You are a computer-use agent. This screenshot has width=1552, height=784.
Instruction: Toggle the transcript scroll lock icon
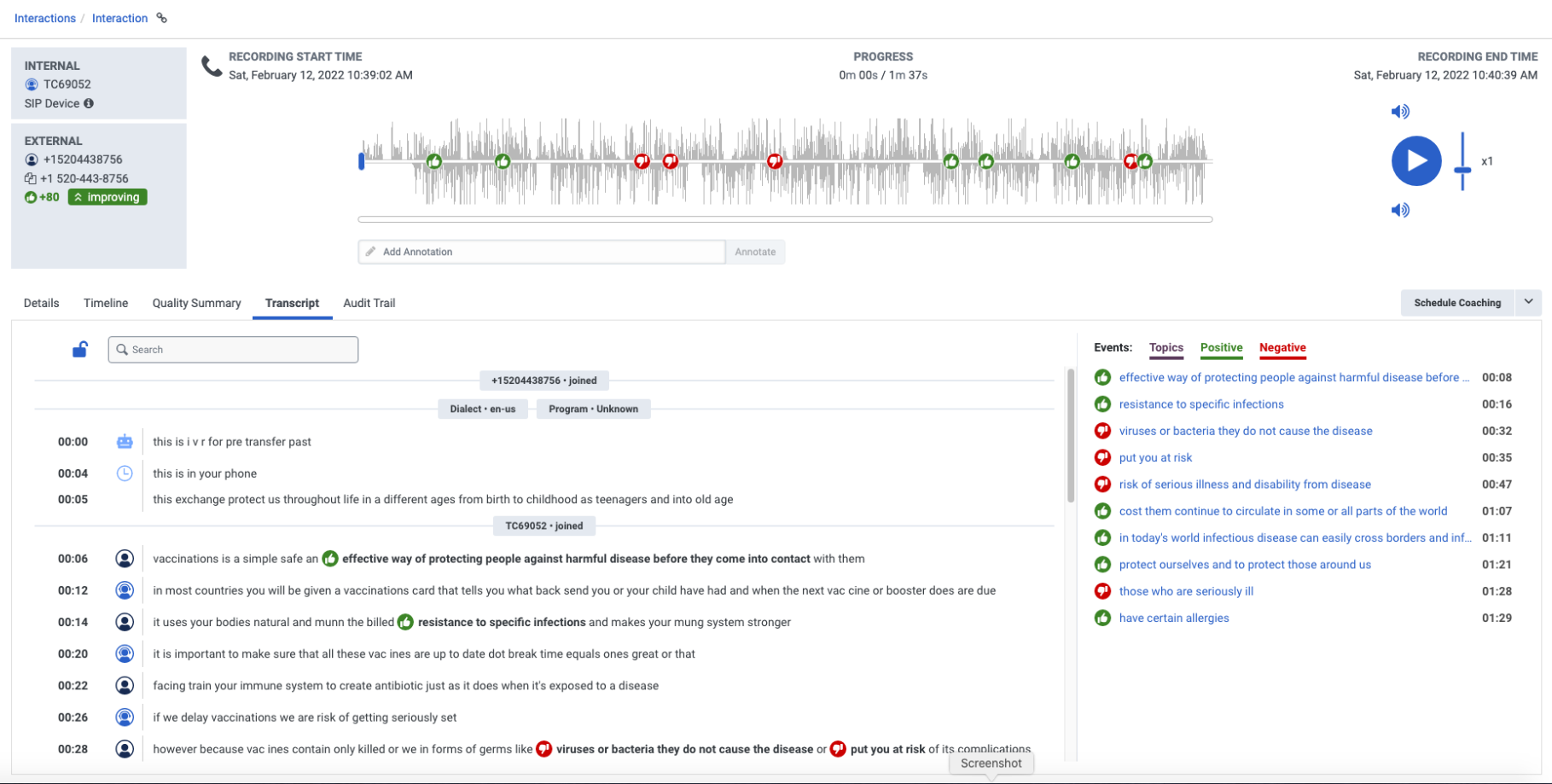tap(80, 350)
